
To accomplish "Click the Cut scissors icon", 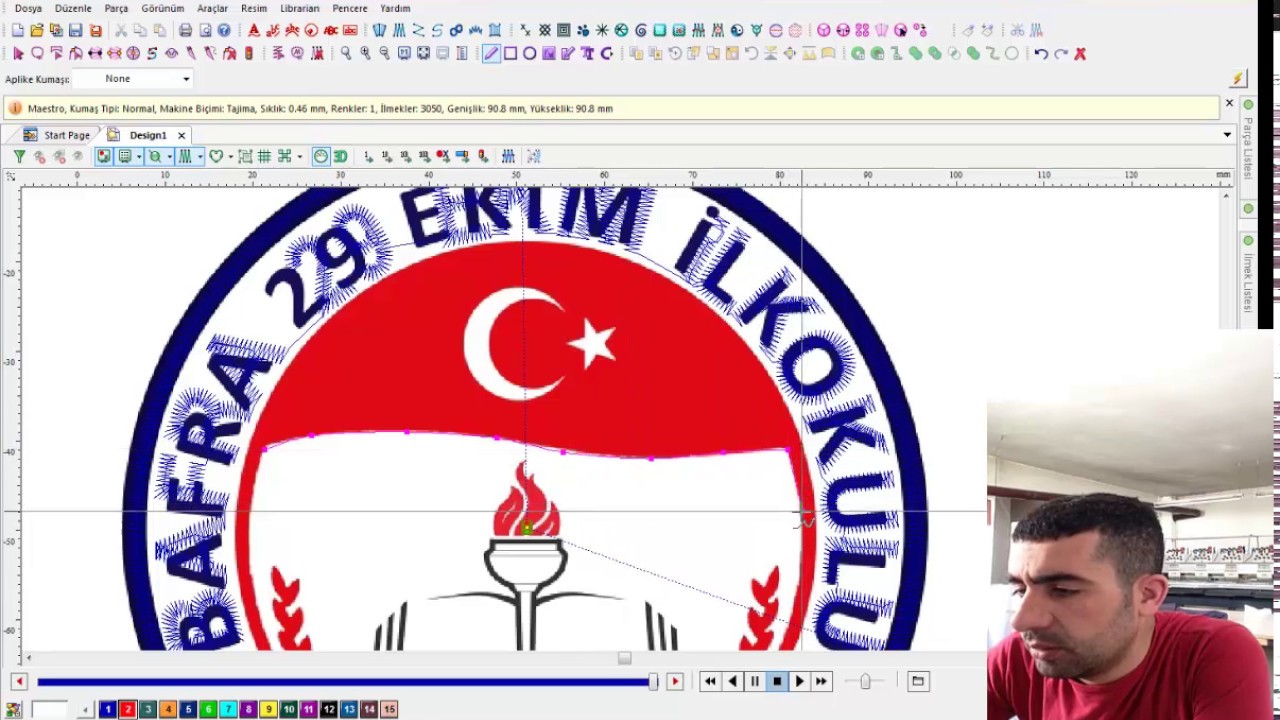I will (x=121, y=31).
